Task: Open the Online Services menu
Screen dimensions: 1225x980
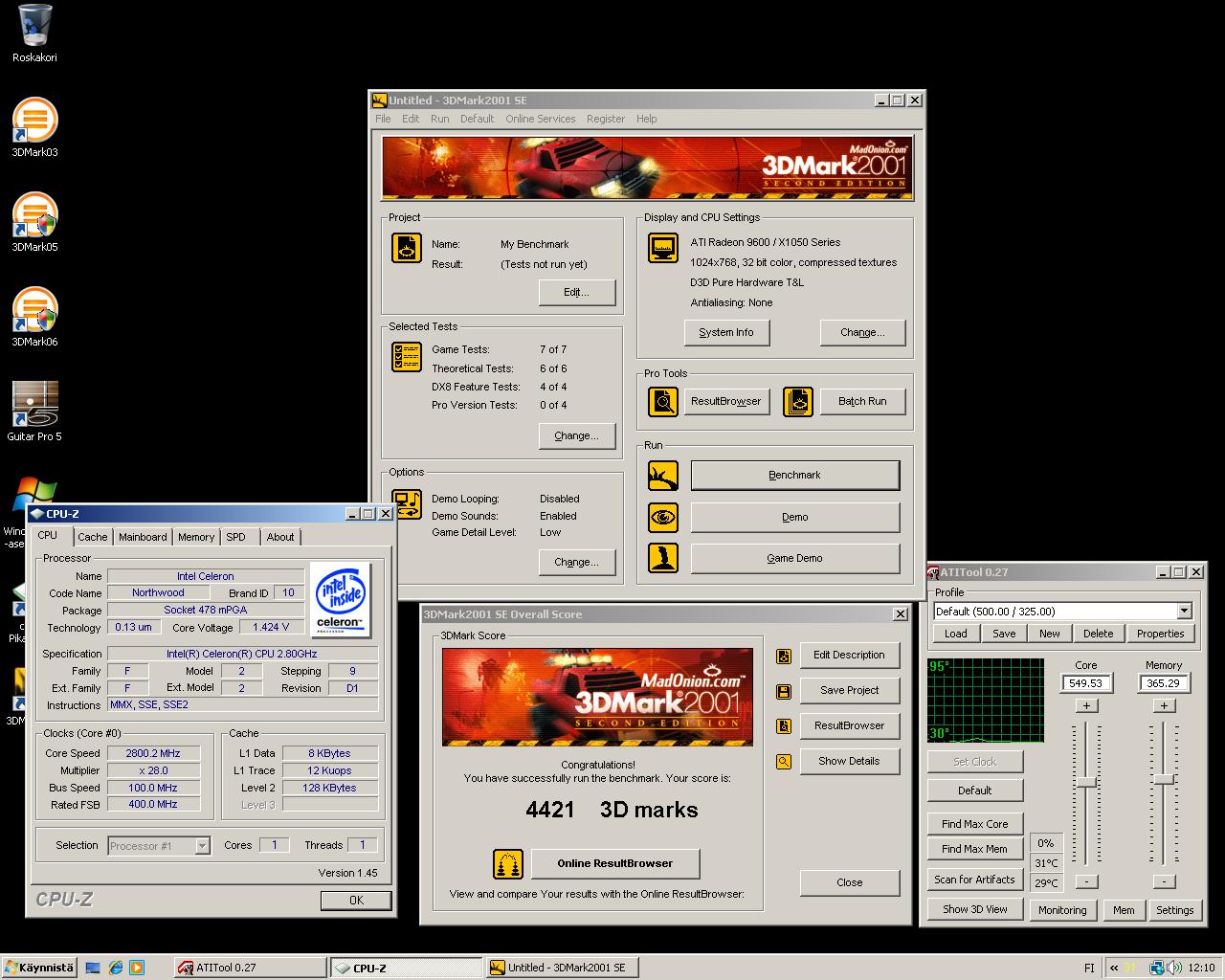Action: (x=541, y=119)
